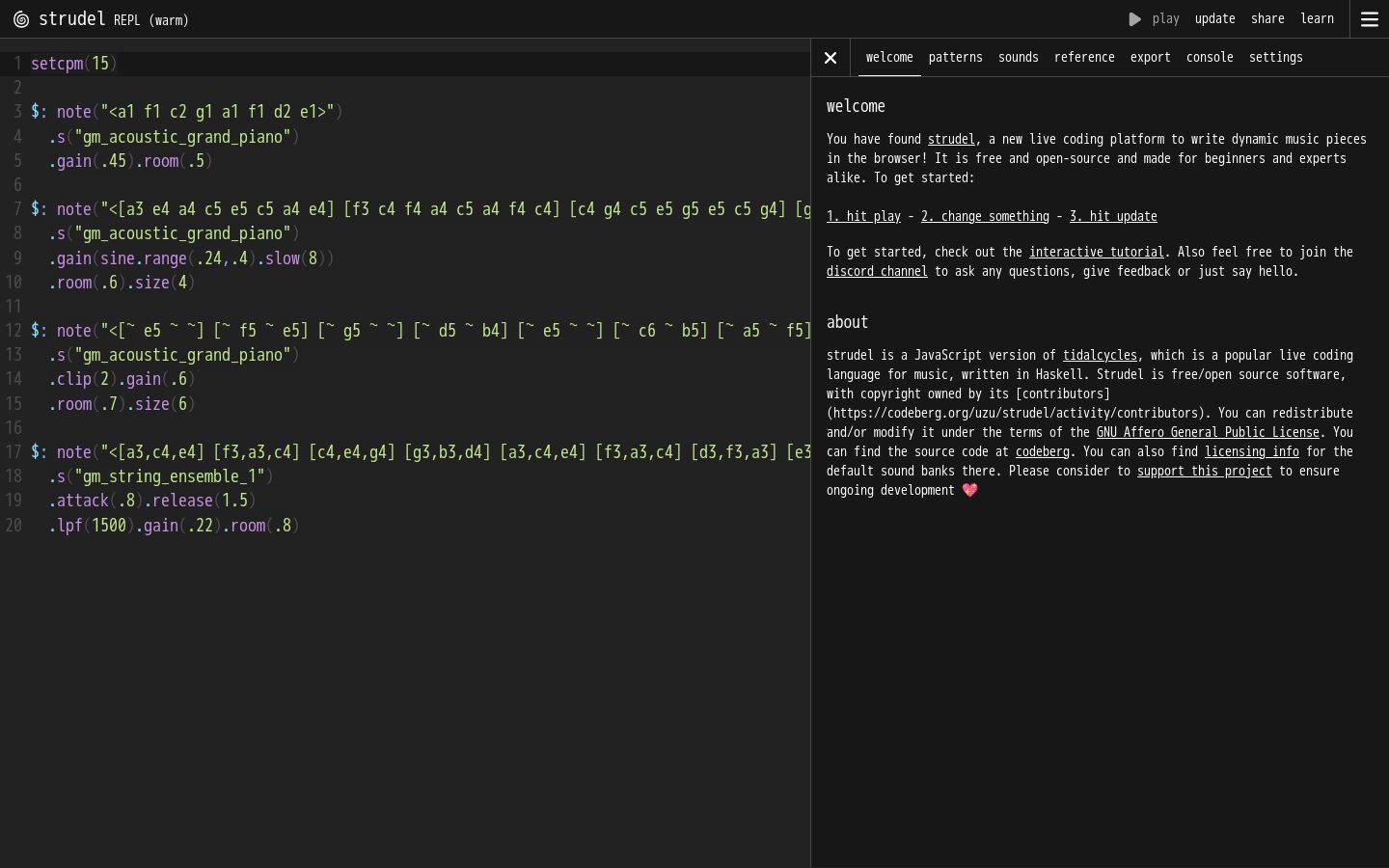Click the 'about' heading in the panel

[847, 322]
